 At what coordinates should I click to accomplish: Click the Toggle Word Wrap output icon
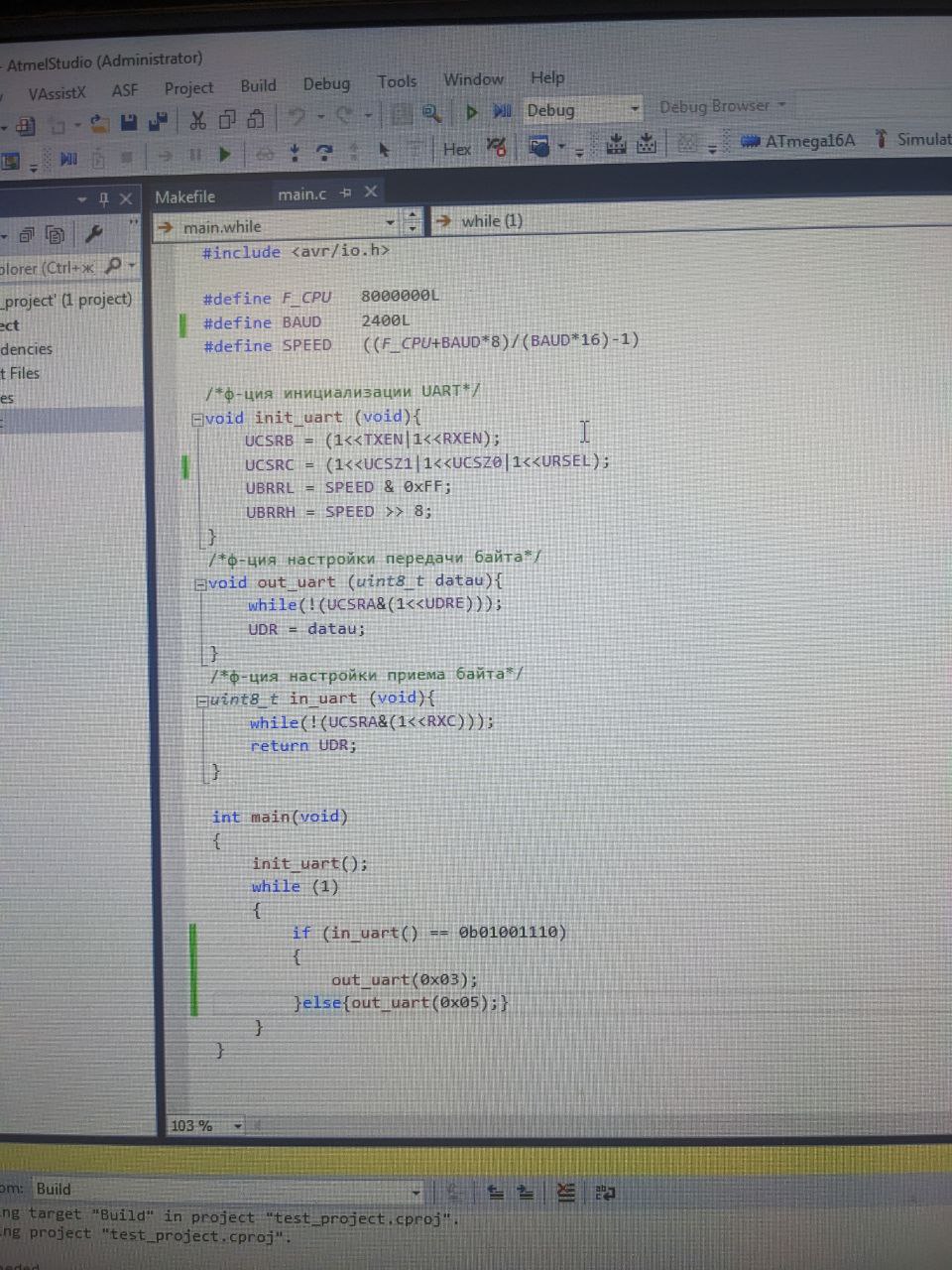pos(605,1192)
